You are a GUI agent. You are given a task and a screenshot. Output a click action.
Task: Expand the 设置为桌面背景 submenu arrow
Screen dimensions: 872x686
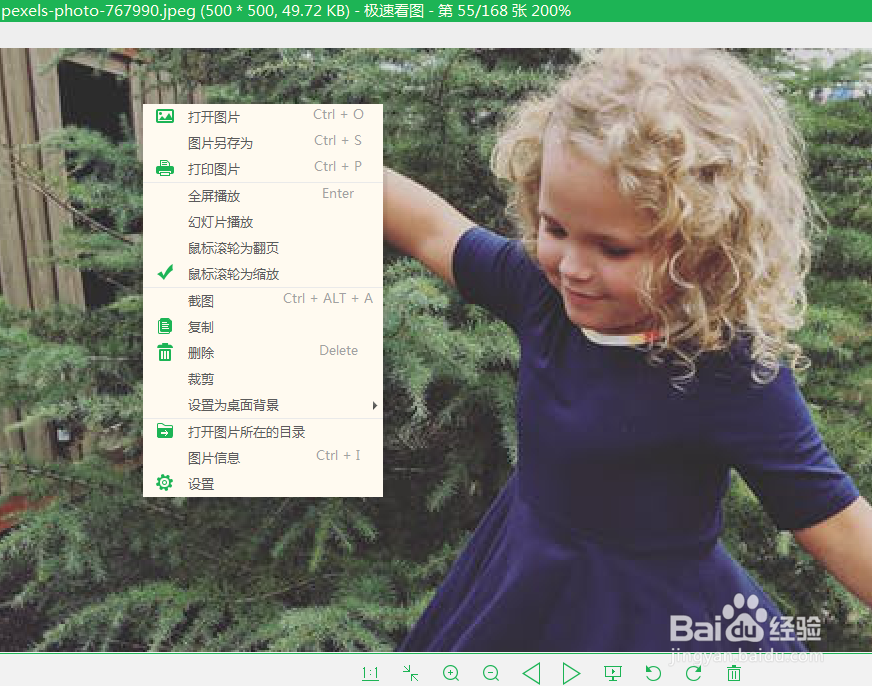coord(375,406)
